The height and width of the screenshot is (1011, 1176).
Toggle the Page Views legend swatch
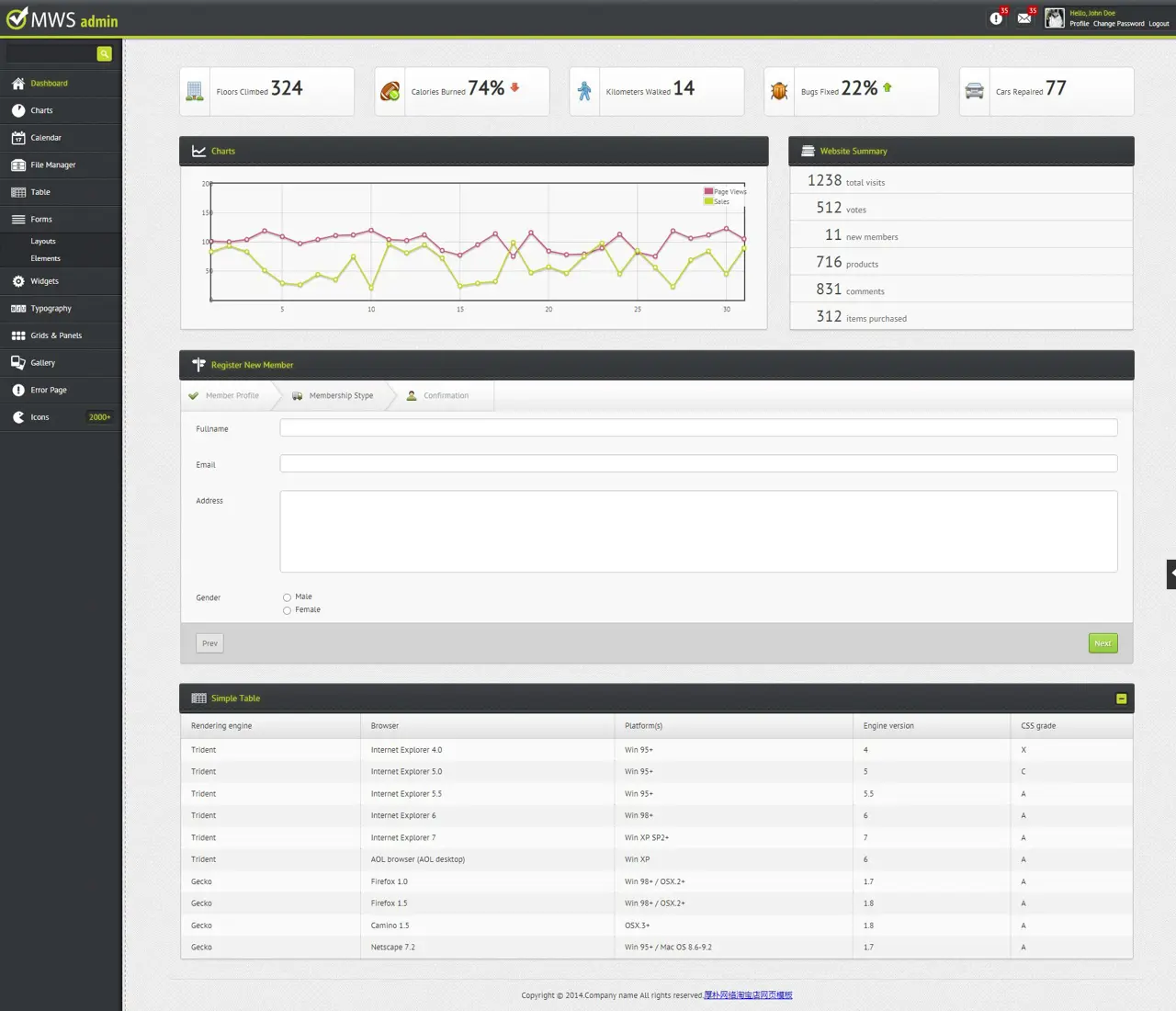[x=708, y=191]
